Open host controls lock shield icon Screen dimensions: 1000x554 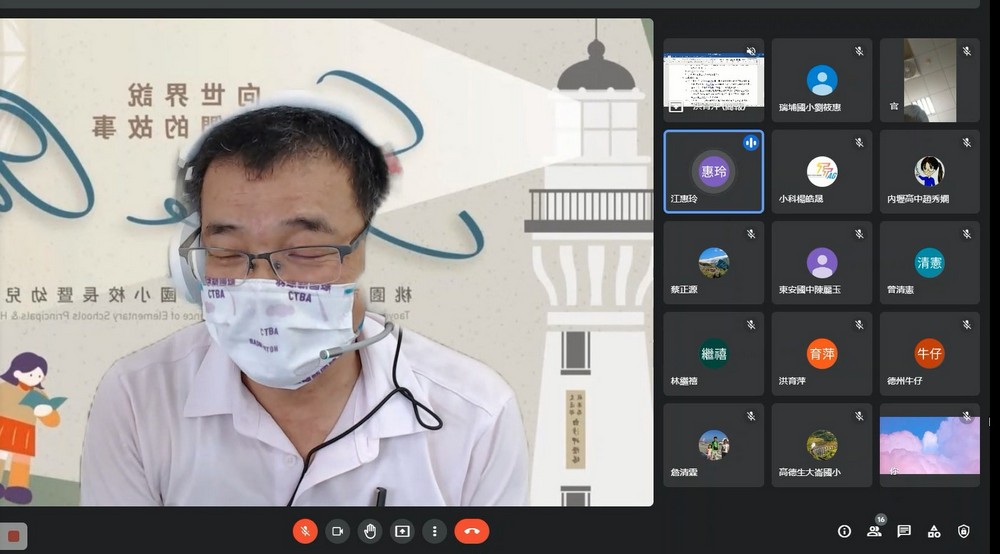964,531
